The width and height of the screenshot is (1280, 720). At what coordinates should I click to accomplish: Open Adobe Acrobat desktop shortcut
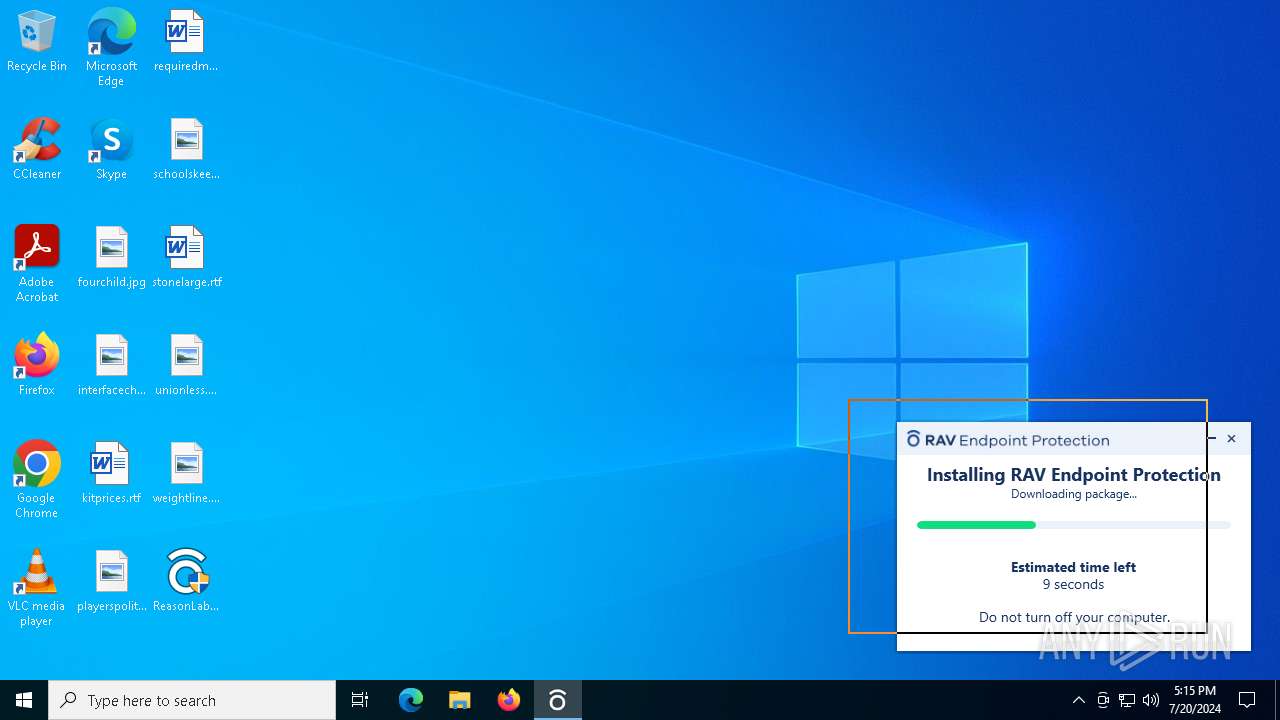click(37, 264)
